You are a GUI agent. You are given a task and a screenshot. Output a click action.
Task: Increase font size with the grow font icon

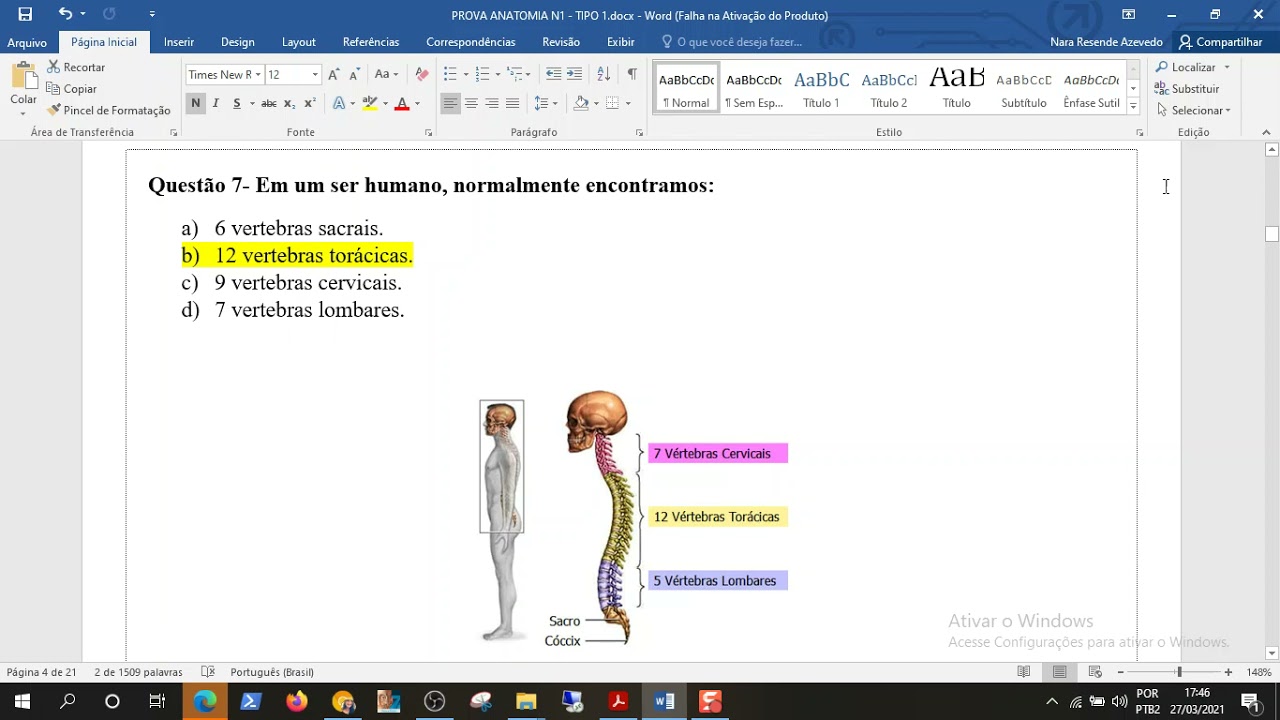pyautogui.click(x=334, y=75)
